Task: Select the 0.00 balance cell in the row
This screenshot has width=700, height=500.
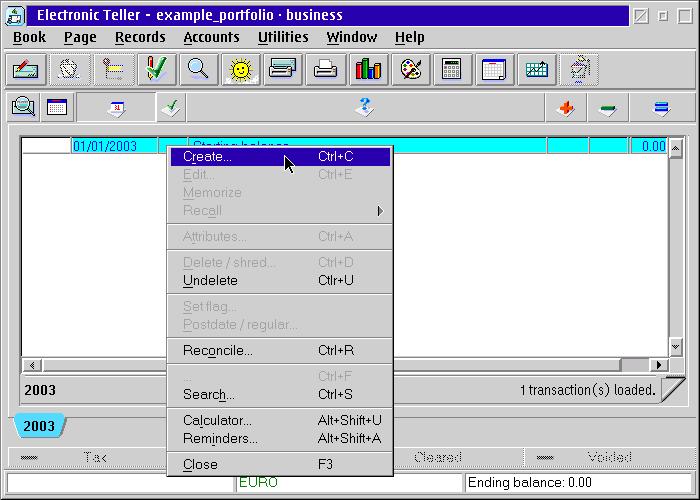Action: (649, 146)
